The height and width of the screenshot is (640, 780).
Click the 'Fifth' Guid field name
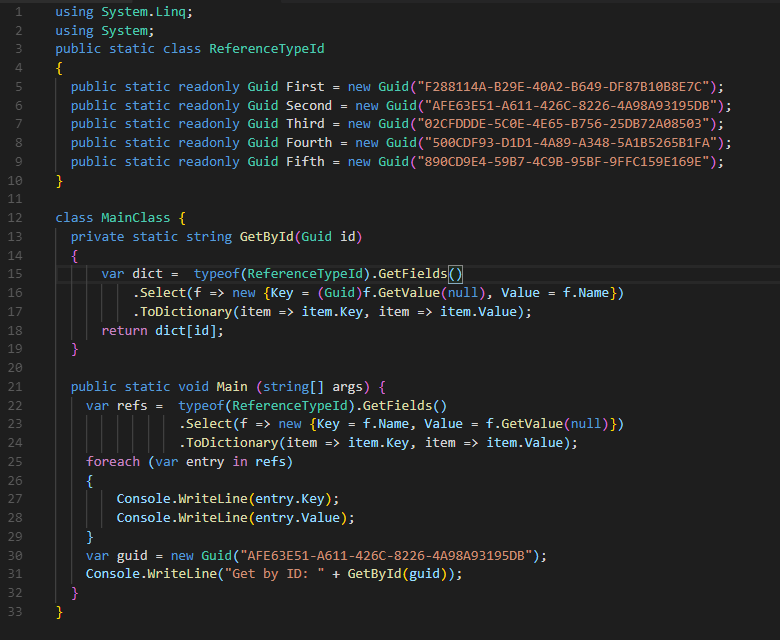305,162
